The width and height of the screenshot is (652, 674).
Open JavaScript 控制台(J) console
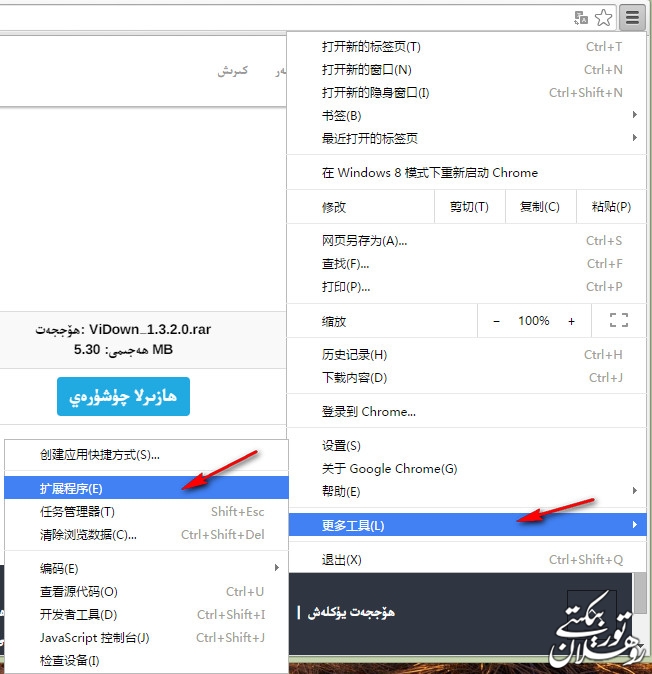[x=146, y=637]
